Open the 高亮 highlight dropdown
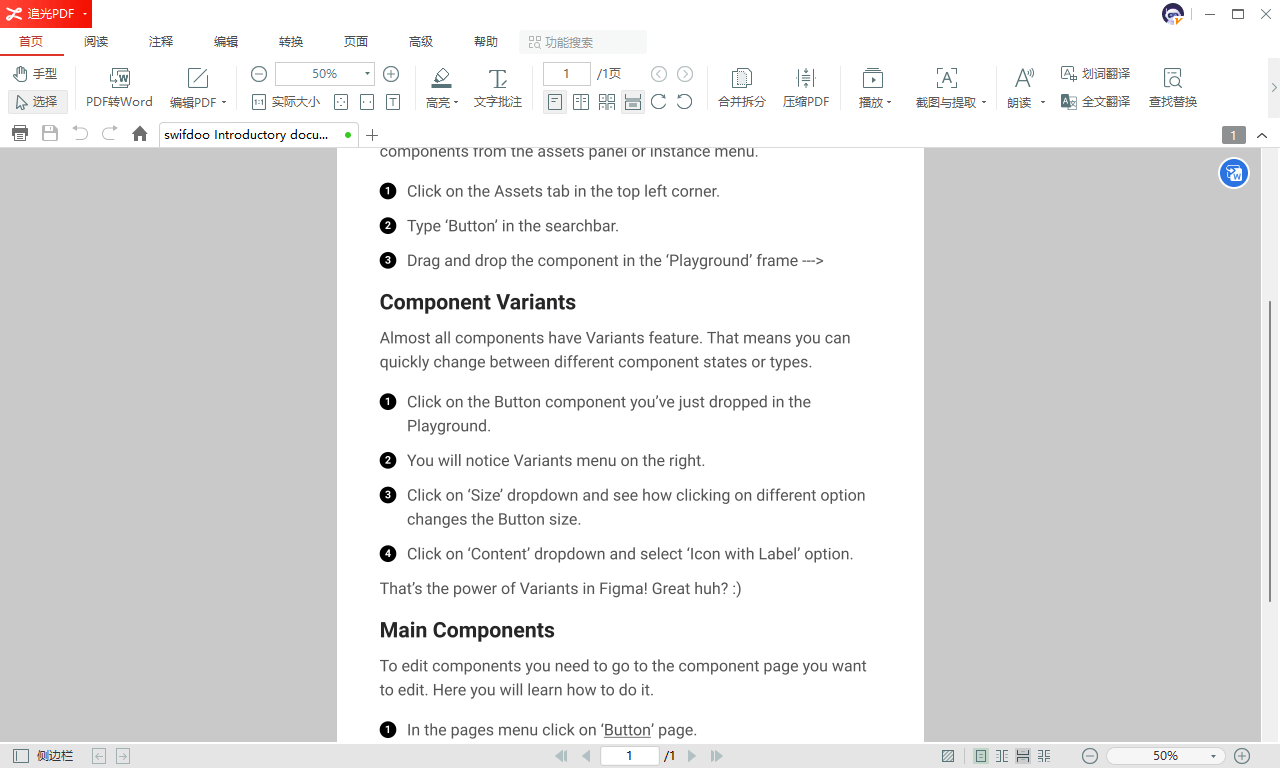 coord(456,103)
